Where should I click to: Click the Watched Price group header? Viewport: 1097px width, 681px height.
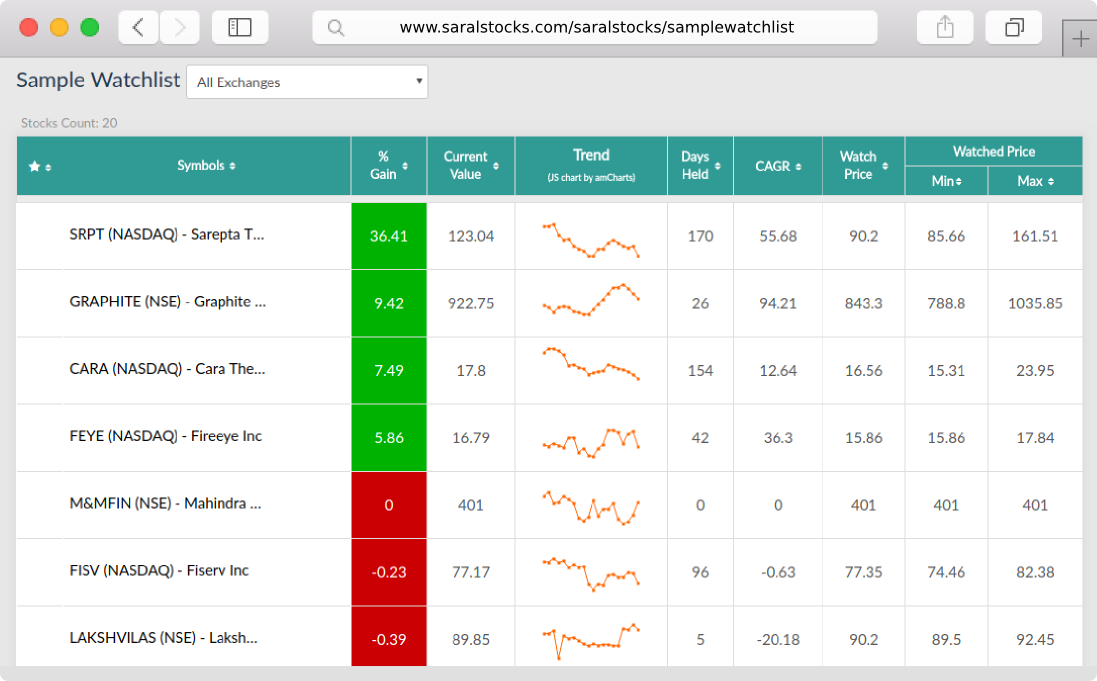pos(993,151)
